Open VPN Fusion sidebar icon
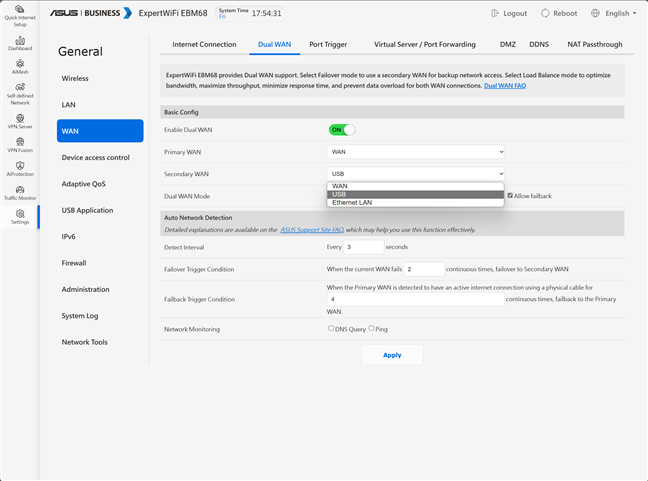 pyautogui.click(x=20, y=145)
